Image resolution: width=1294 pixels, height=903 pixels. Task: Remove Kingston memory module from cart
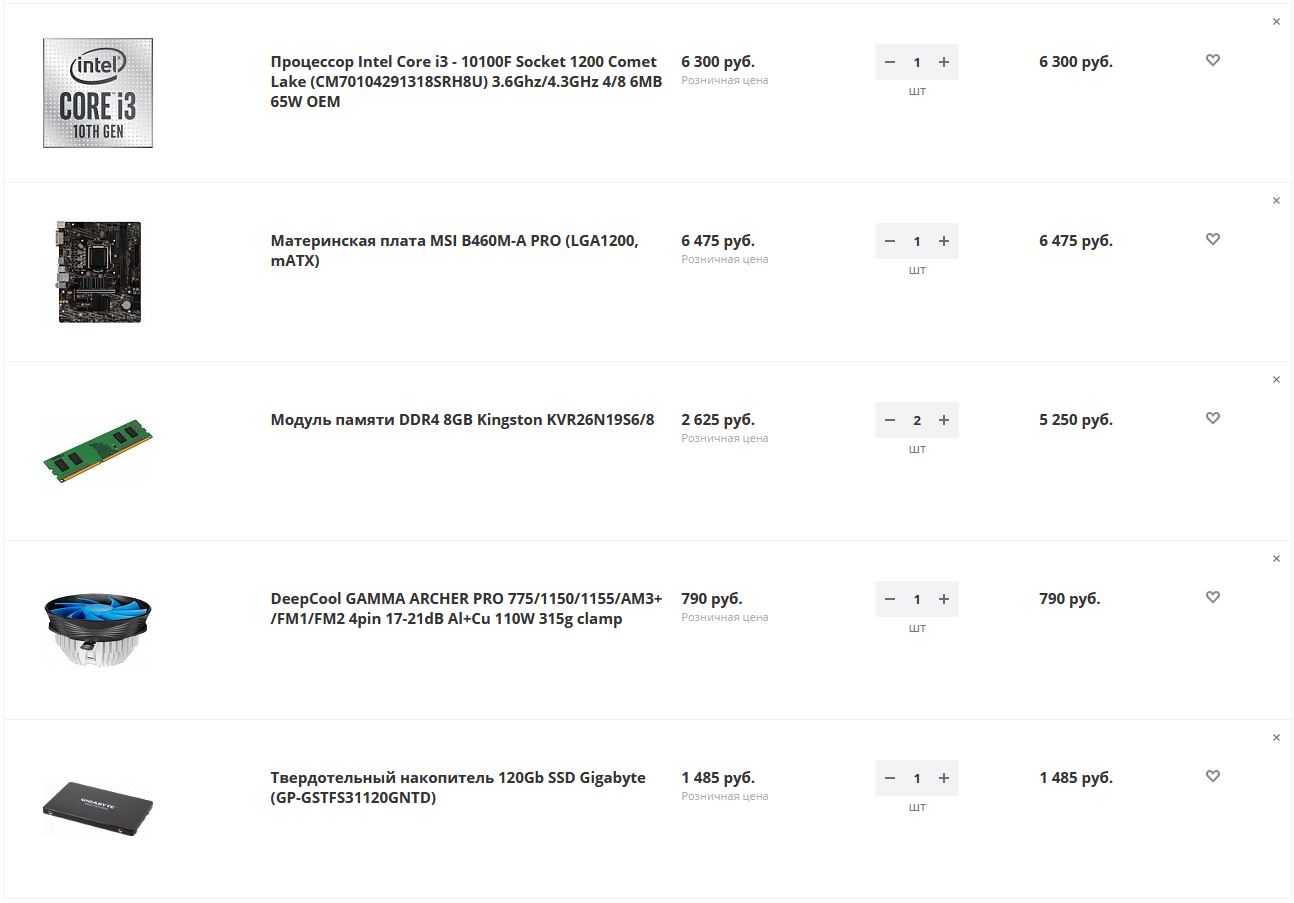pyautogui.click(x=1276, y=380)
